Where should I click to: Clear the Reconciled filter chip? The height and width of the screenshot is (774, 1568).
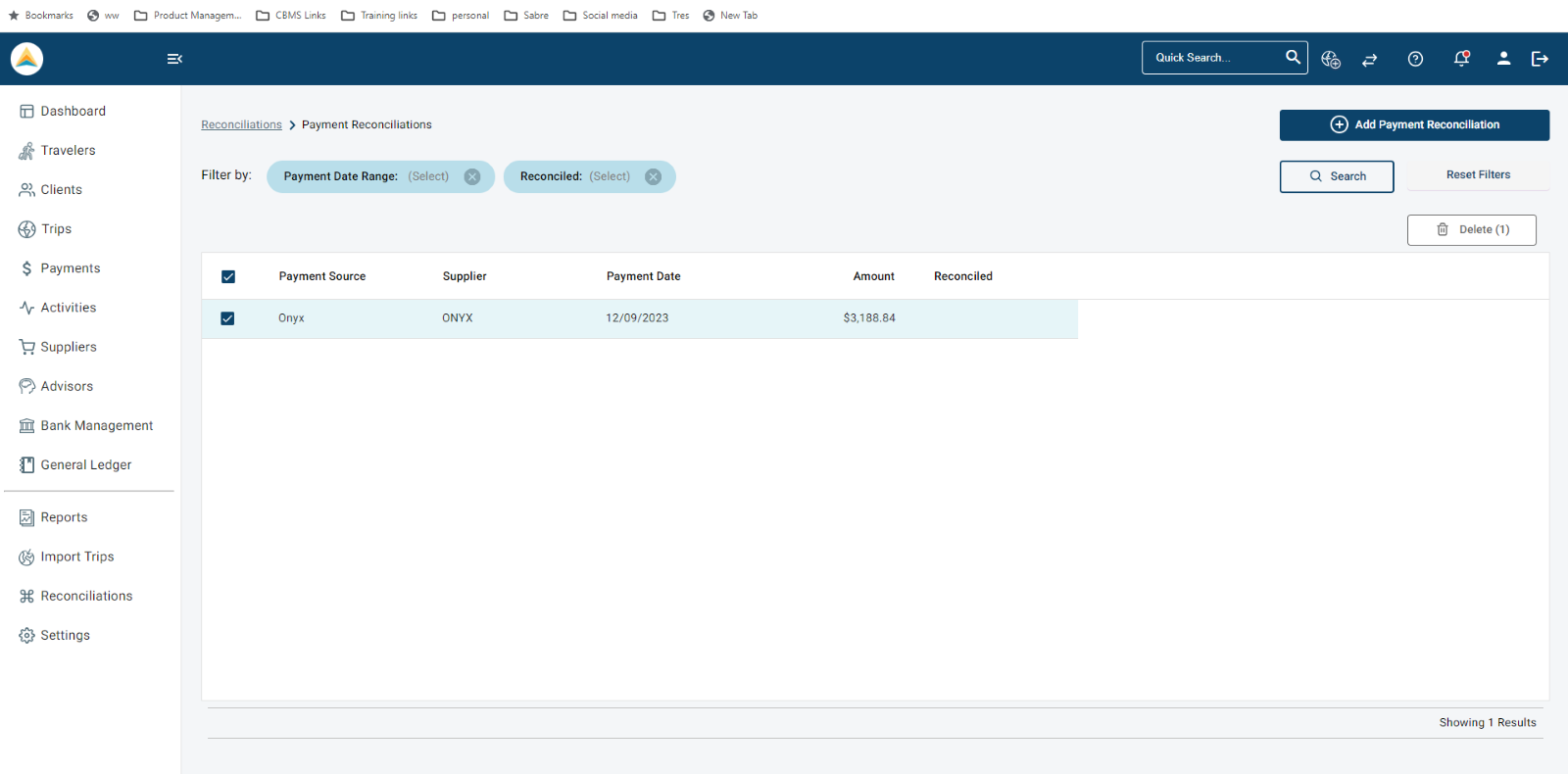[x=654, y=176]
